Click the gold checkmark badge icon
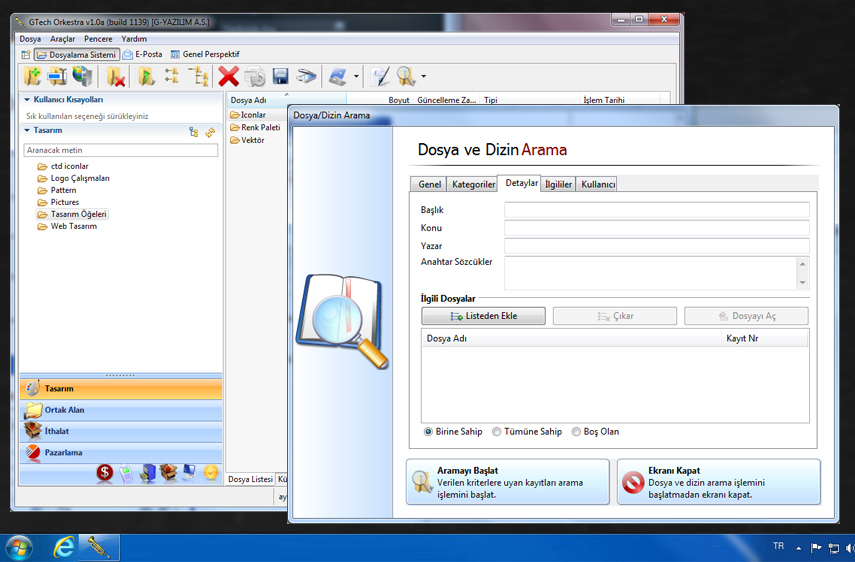855x562 pixels. point(211,473)
